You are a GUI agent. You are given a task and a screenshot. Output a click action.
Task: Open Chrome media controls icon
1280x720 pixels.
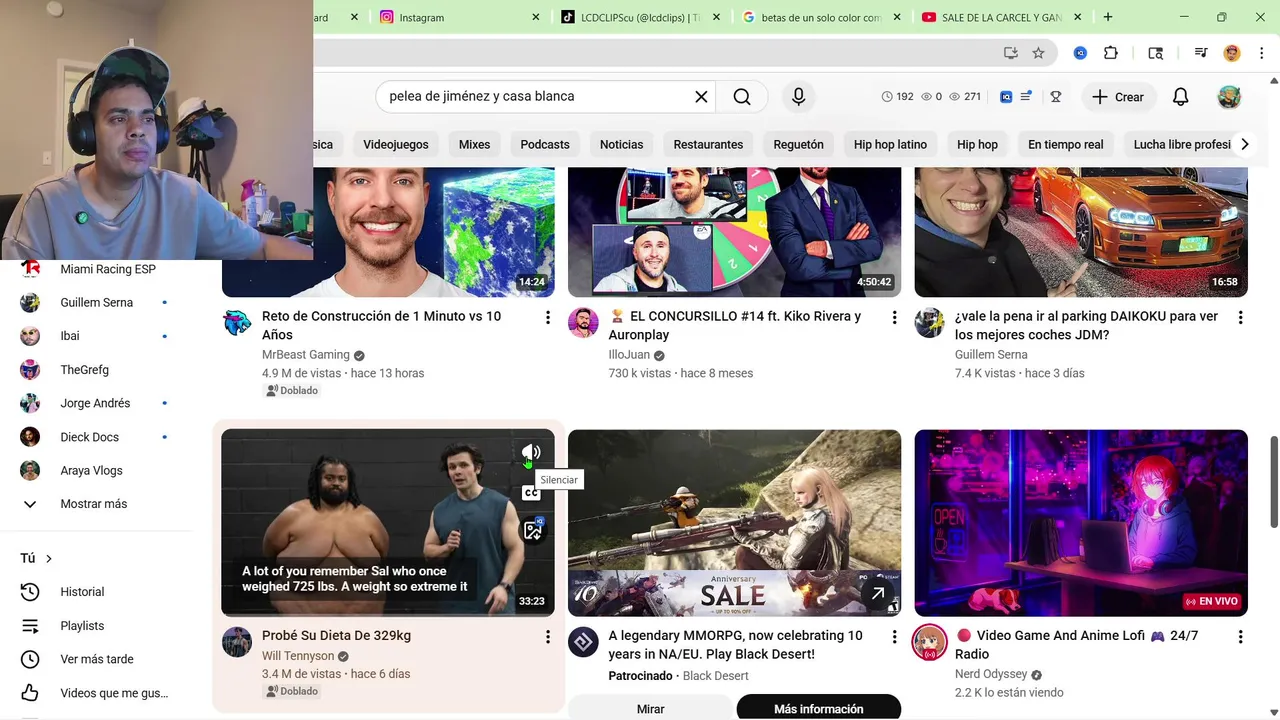tap(1200, 53)
